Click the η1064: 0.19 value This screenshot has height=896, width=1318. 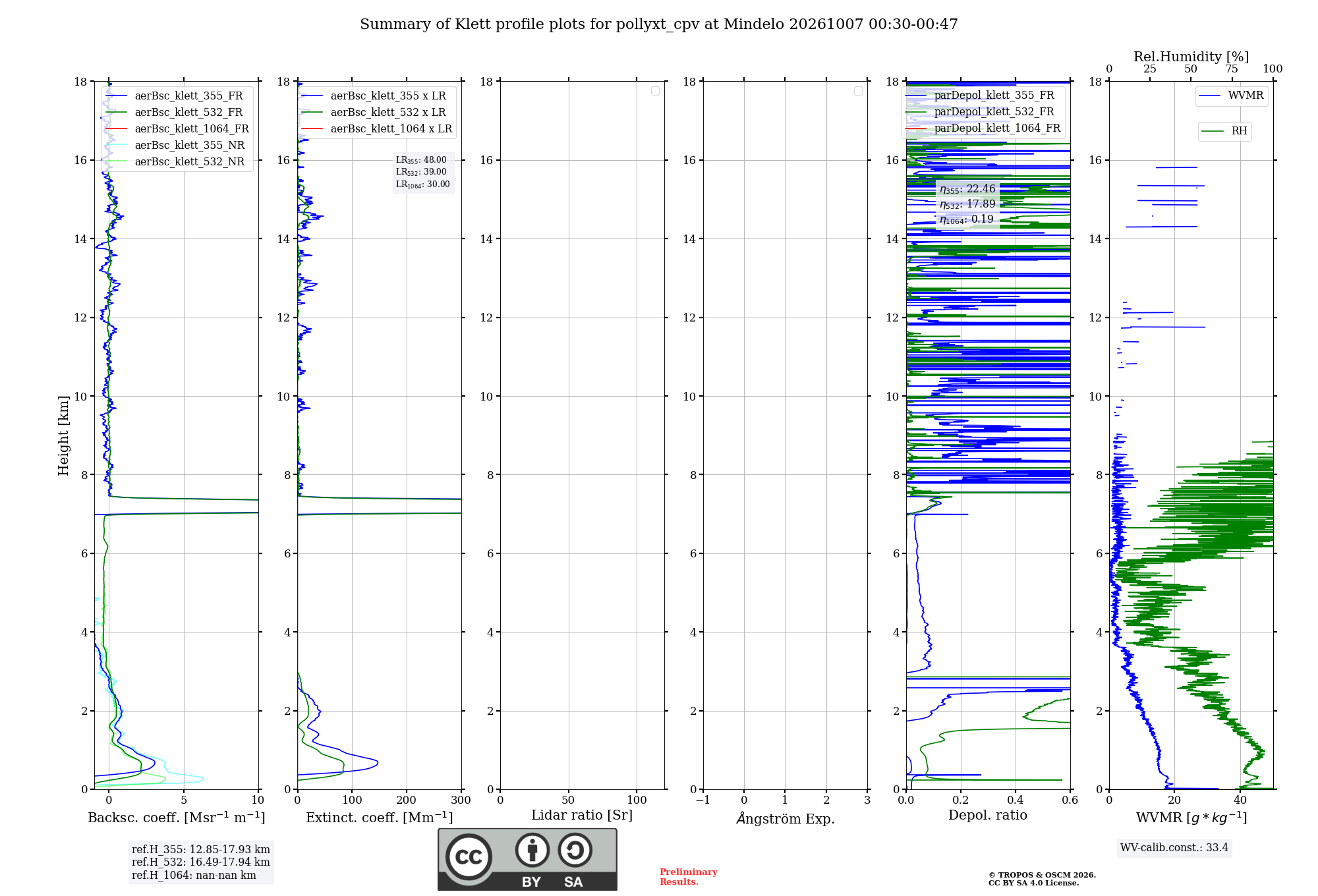(x=966, y=219)
